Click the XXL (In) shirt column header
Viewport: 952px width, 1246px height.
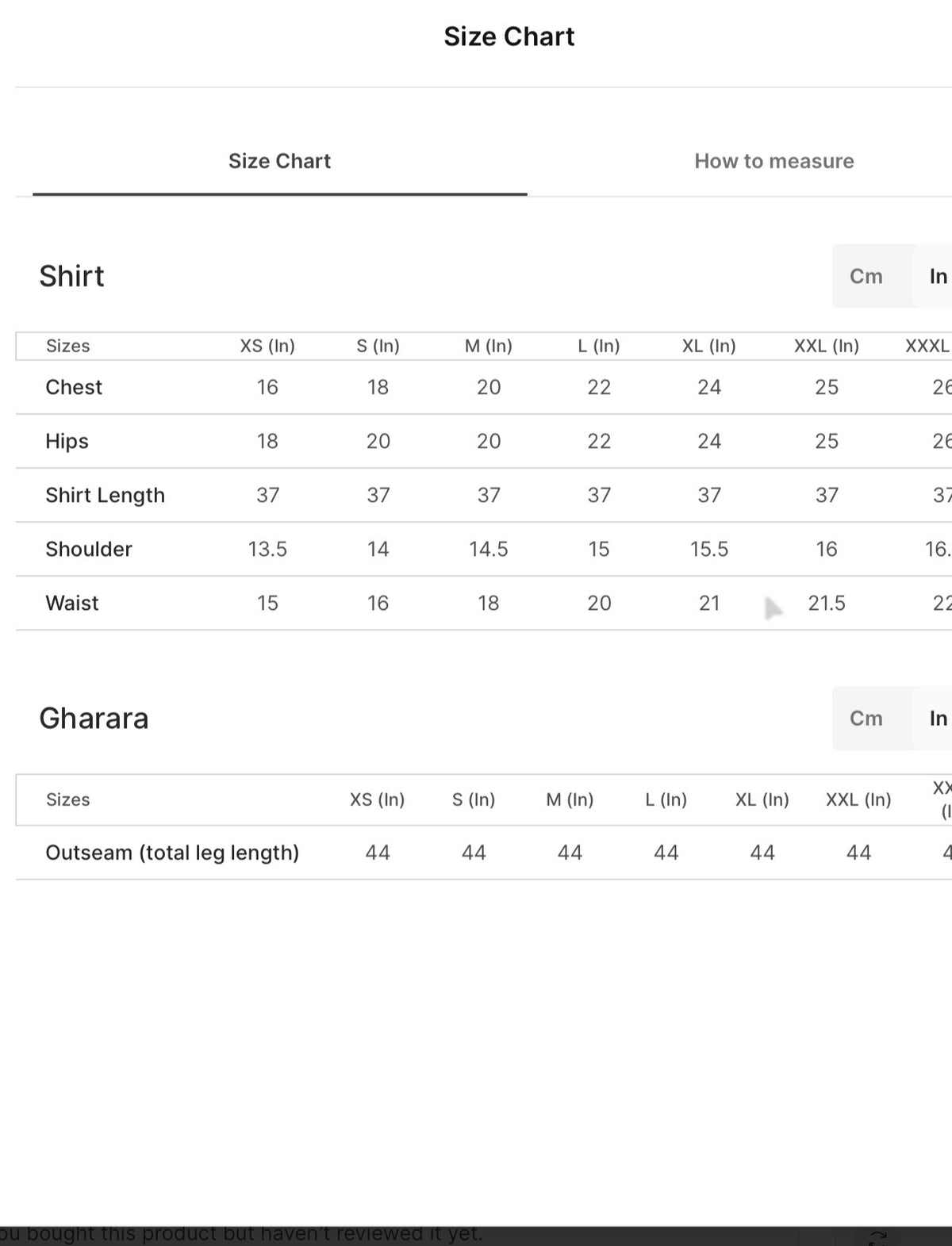click(827, 346)
